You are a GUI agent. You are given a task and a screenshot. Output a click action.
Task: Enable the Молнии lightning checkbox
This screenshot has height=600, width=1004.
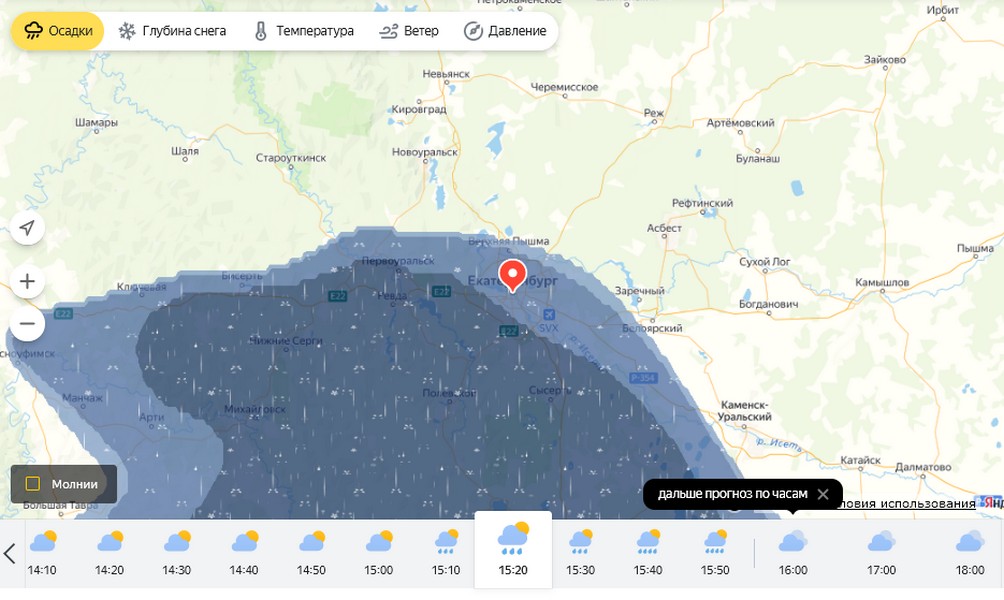click(33, 484)
